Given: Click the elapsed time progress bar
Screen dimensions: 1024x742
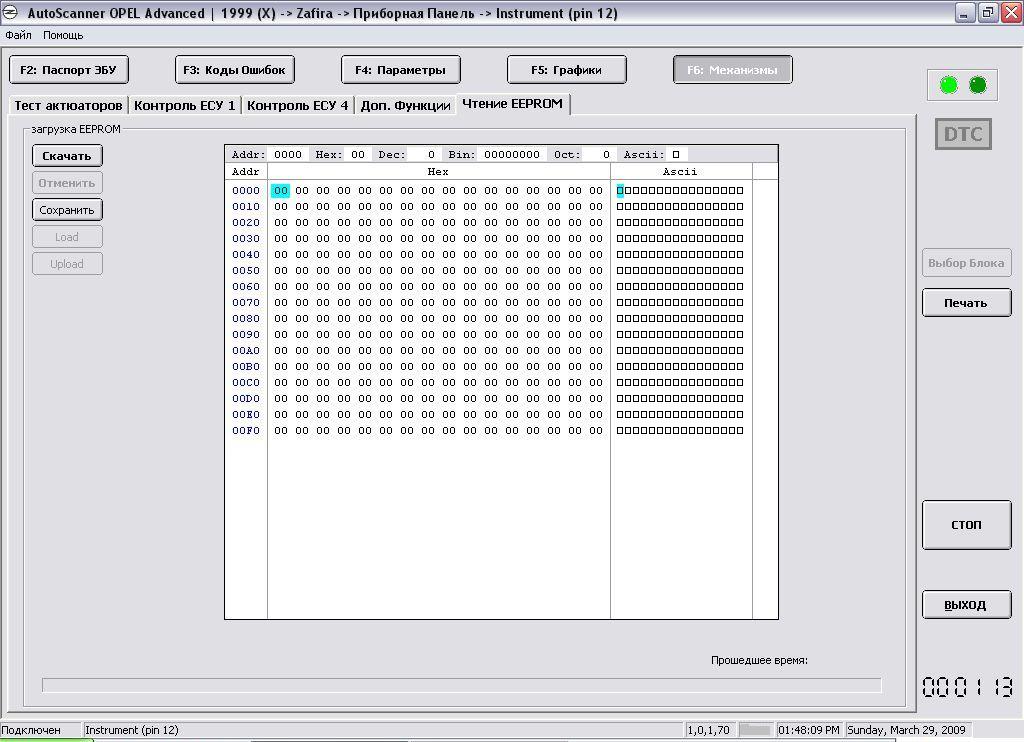Looking at the screenshot, I should coord(461,685).
